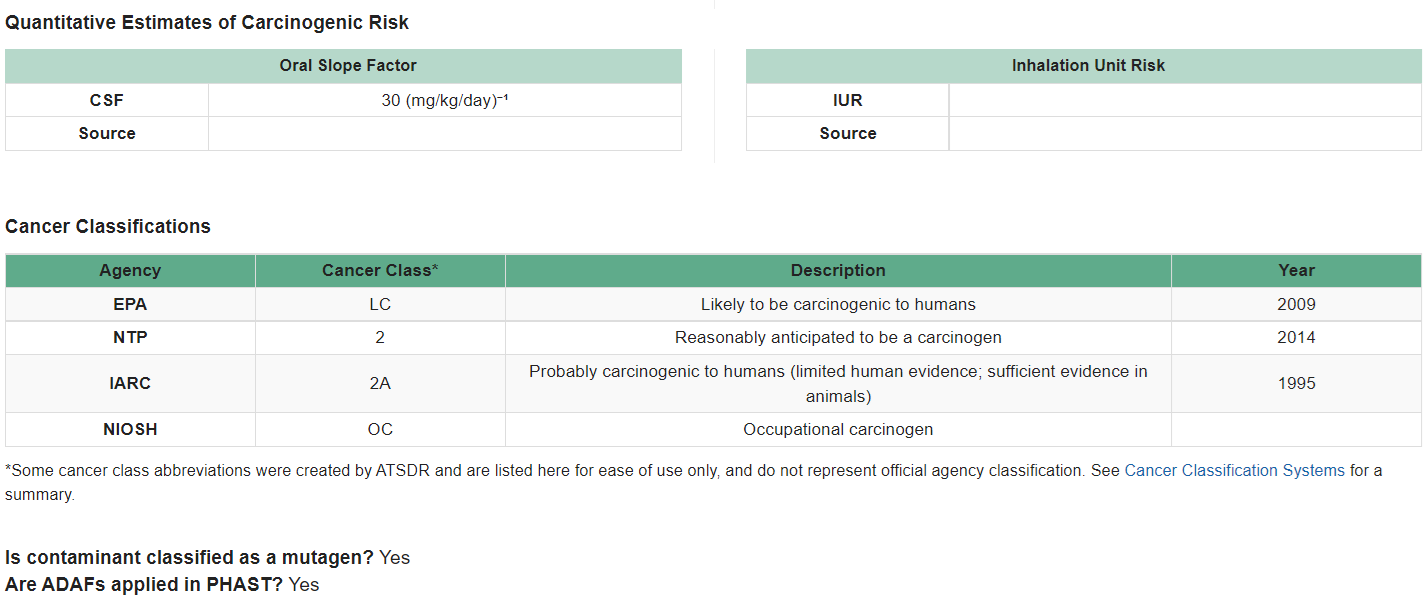Select the NIOSH agency row cell
This screenshot has height=603, width=1427.
[x=130, y=429]
